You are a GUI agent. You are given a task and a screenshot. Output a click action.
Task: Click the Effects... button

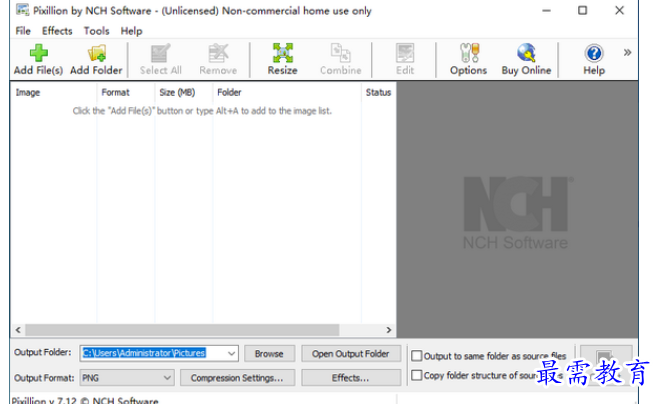point(351,378)
